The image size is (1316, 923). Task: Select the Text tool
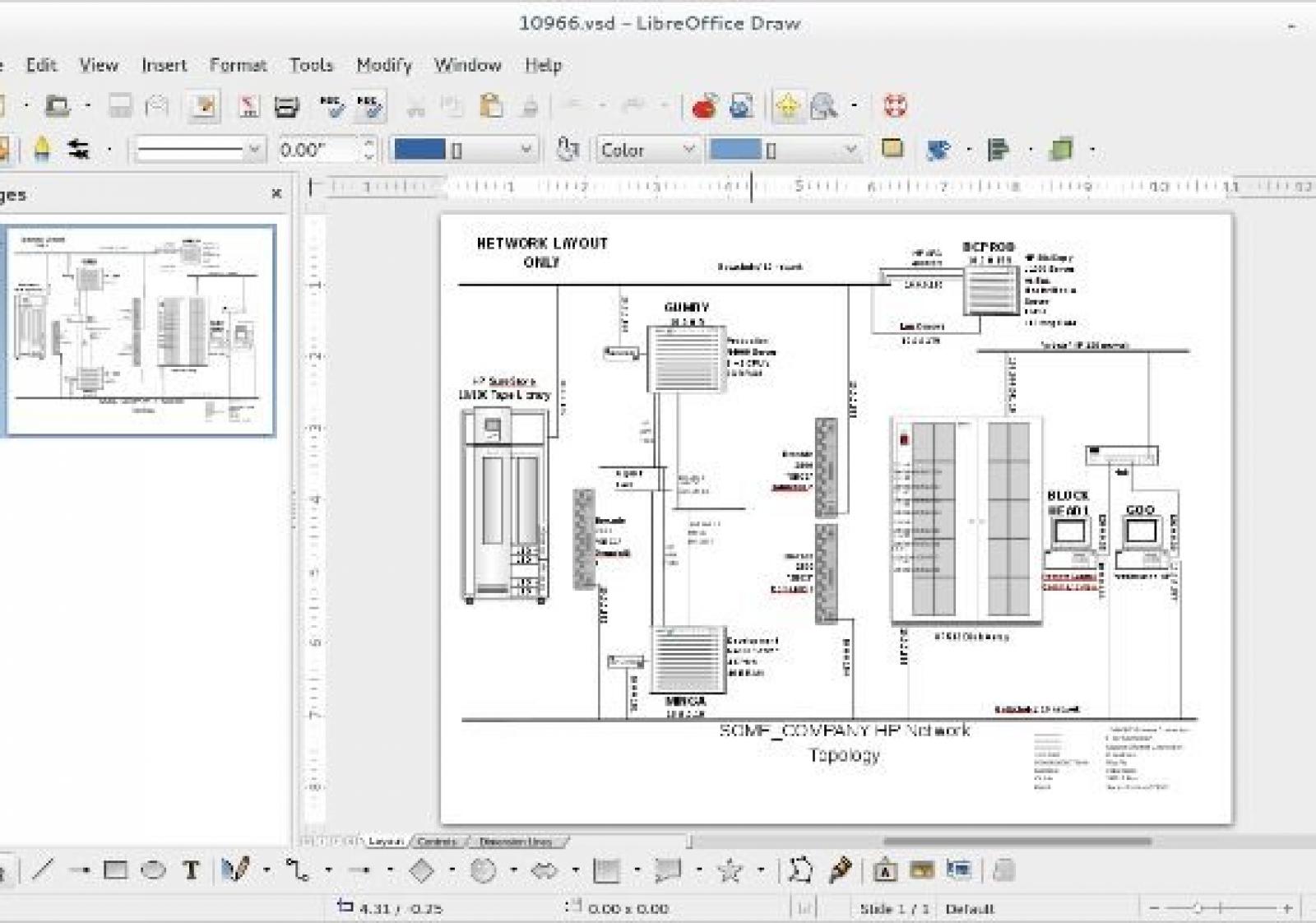point(191,870)
